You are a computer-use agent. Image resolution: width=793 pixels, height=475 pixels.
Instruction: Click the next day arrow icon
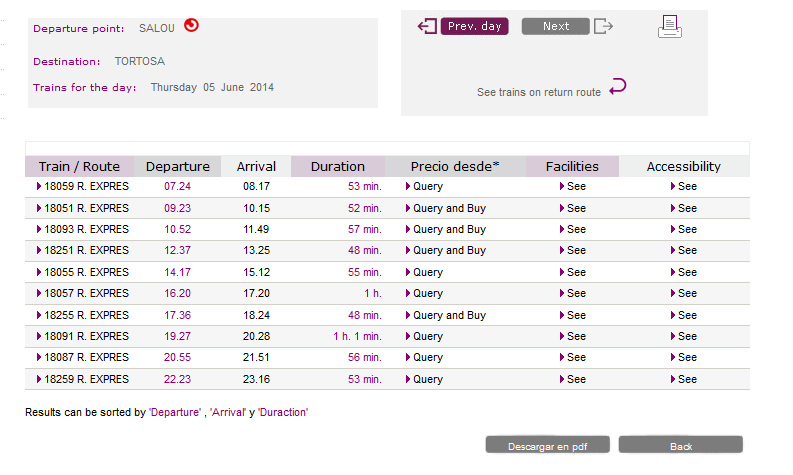(x=603, y=26)
